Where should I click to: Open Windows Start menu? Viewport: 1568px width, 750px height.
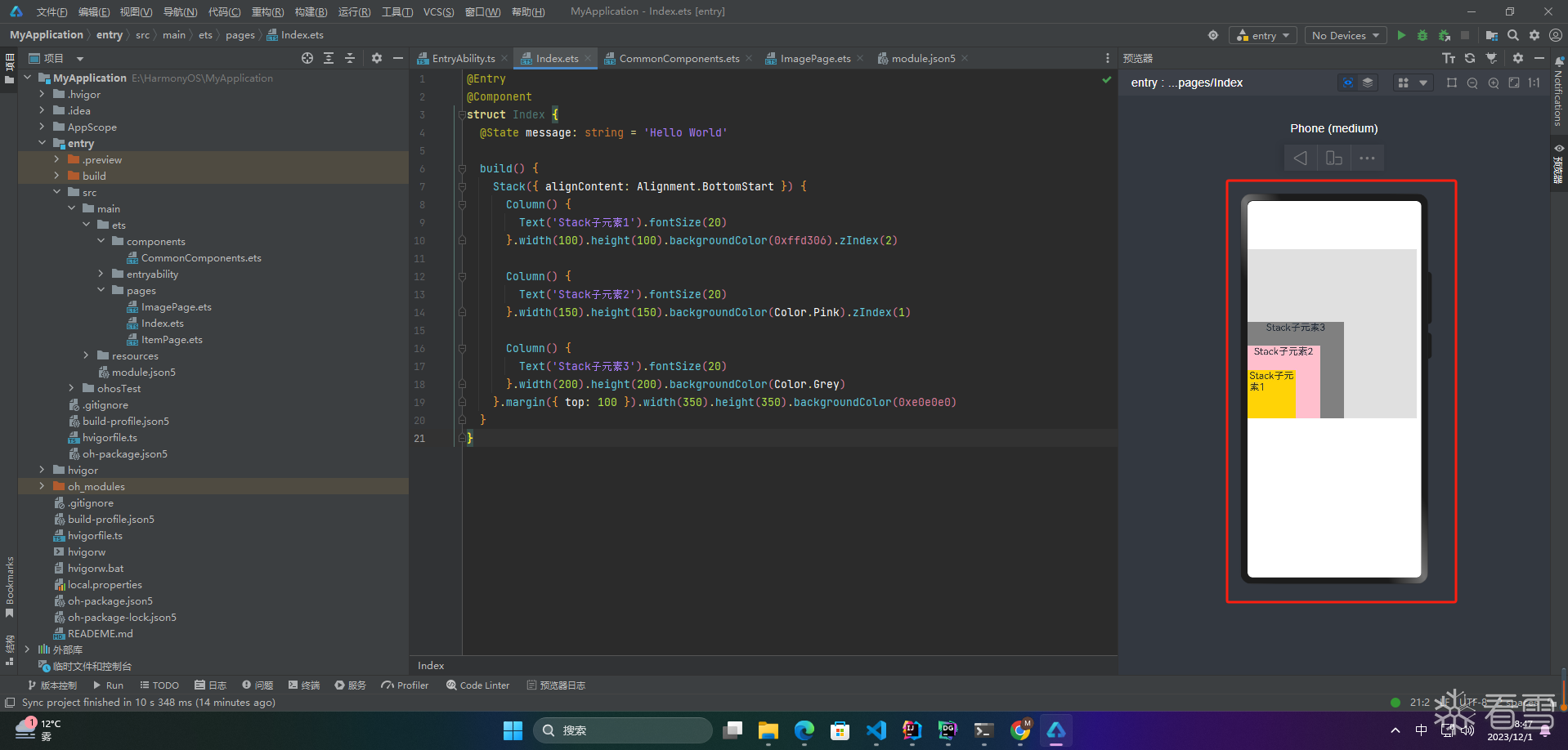click(x=513, y=730)
